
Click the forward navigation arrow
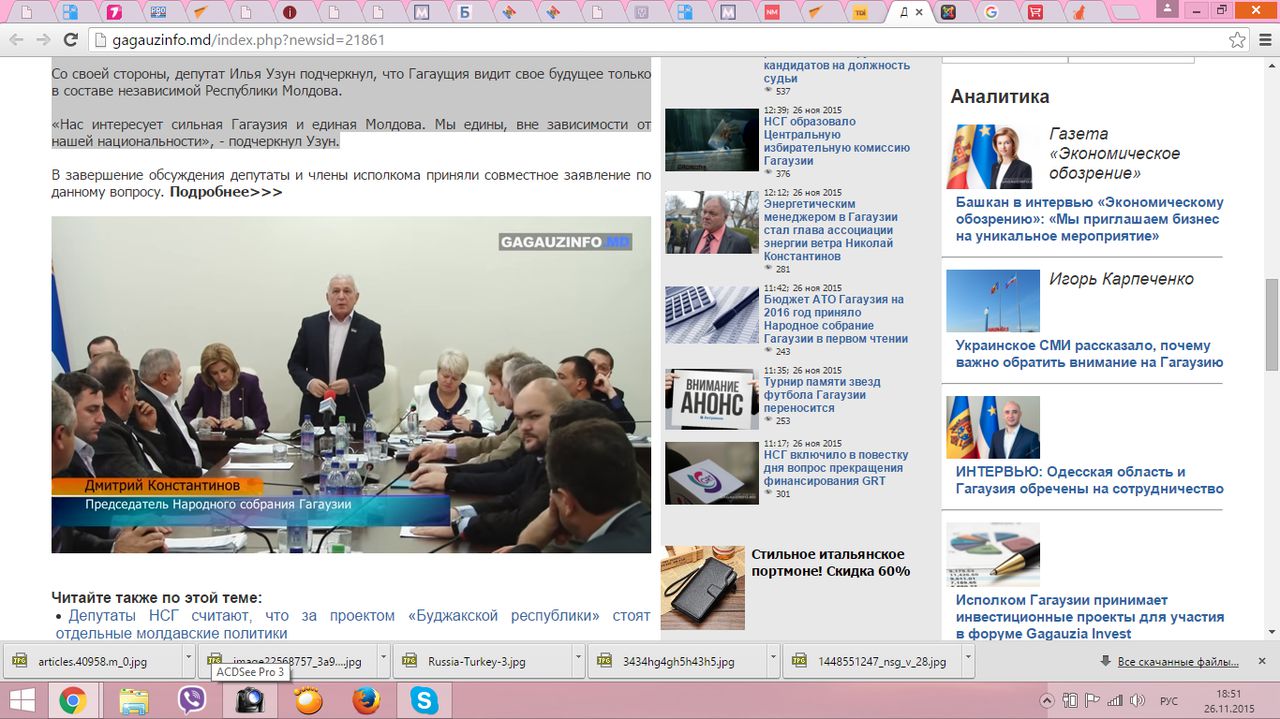pyautogui.click(x=43, y=40)
